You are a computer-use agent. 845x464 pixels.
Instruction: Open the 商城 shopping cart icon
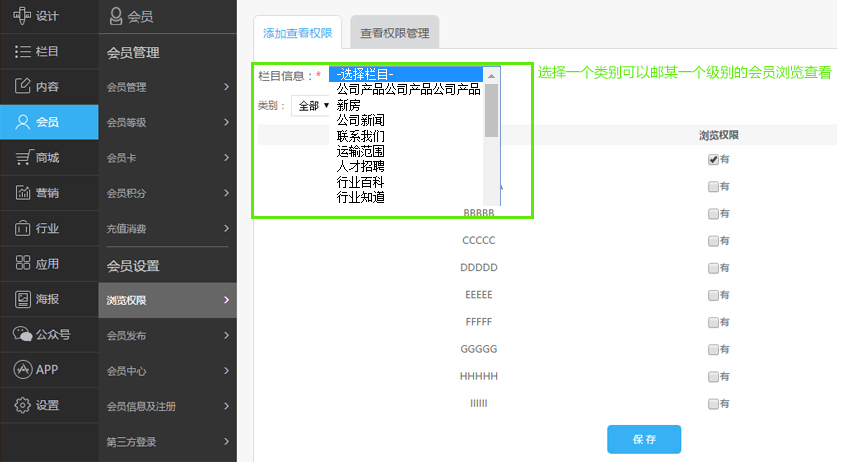(x=22, y=157)
